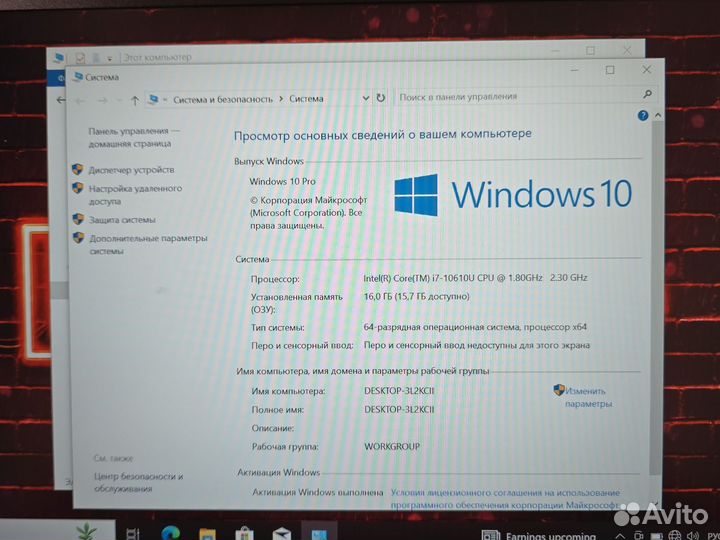The image size is (720, 540).
Task: Click the Активация Windows выполнена text
Action: pyautogui.click(x=318, y=492)
